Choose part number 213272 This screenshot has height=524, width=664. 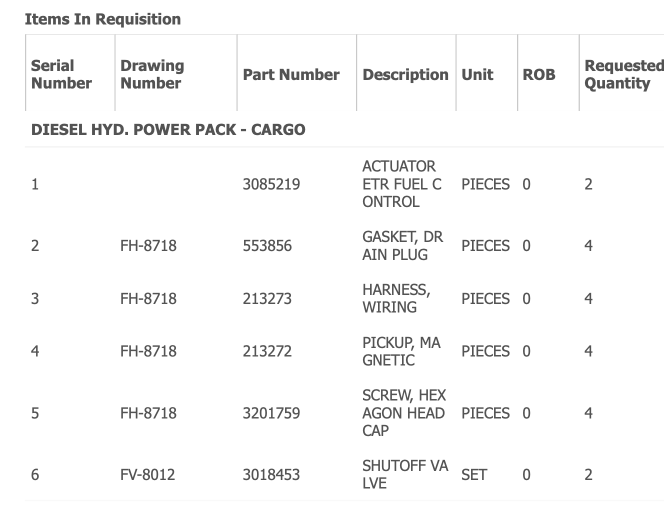[x=267, y=352]
